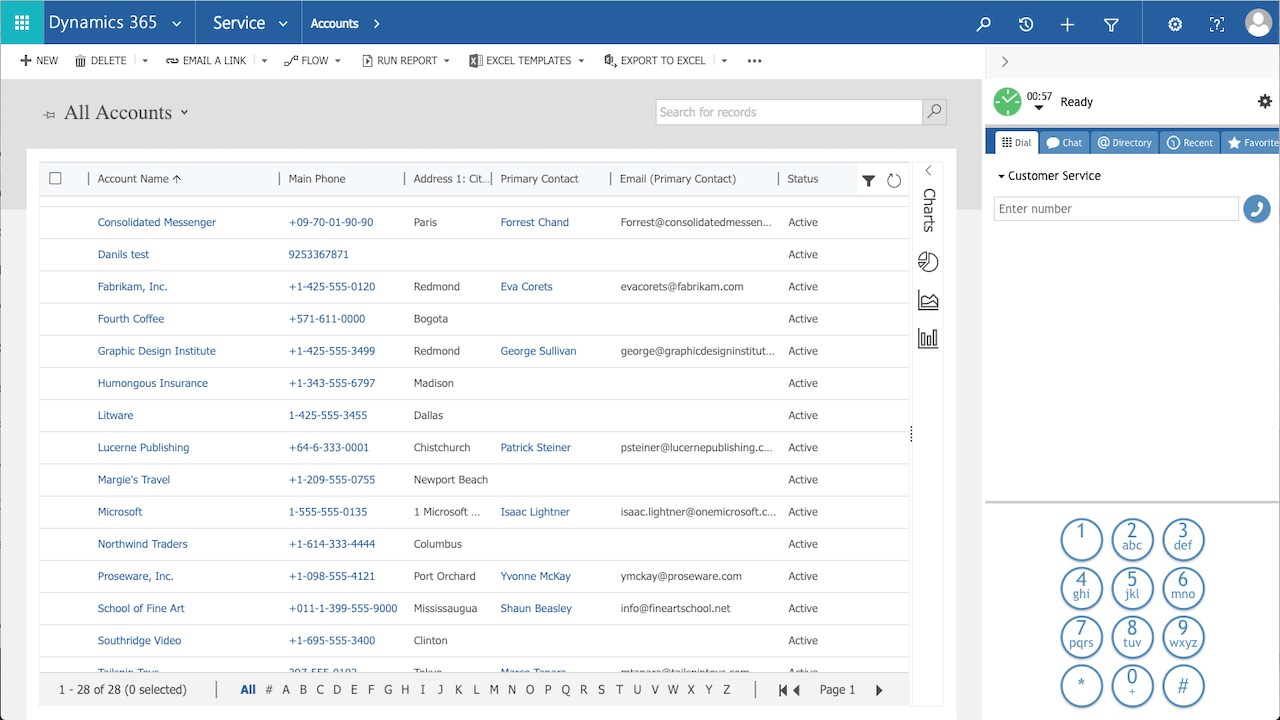The height and width of the screenshot is (720, 1280).
Task: Click the record search magnifier button
Action: 934,112
